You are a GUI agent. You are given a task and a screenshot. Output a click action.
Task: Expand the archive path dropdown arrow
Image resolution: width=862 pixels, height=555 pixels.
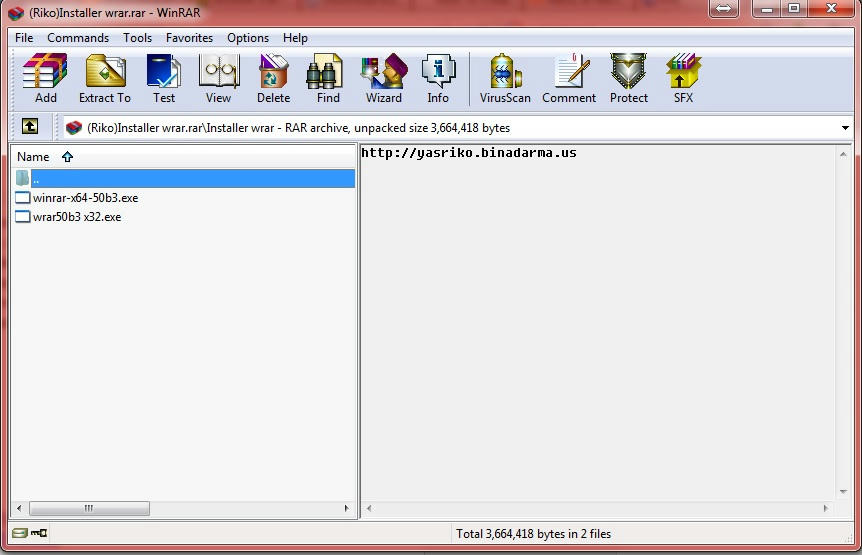tap(845, 128)
